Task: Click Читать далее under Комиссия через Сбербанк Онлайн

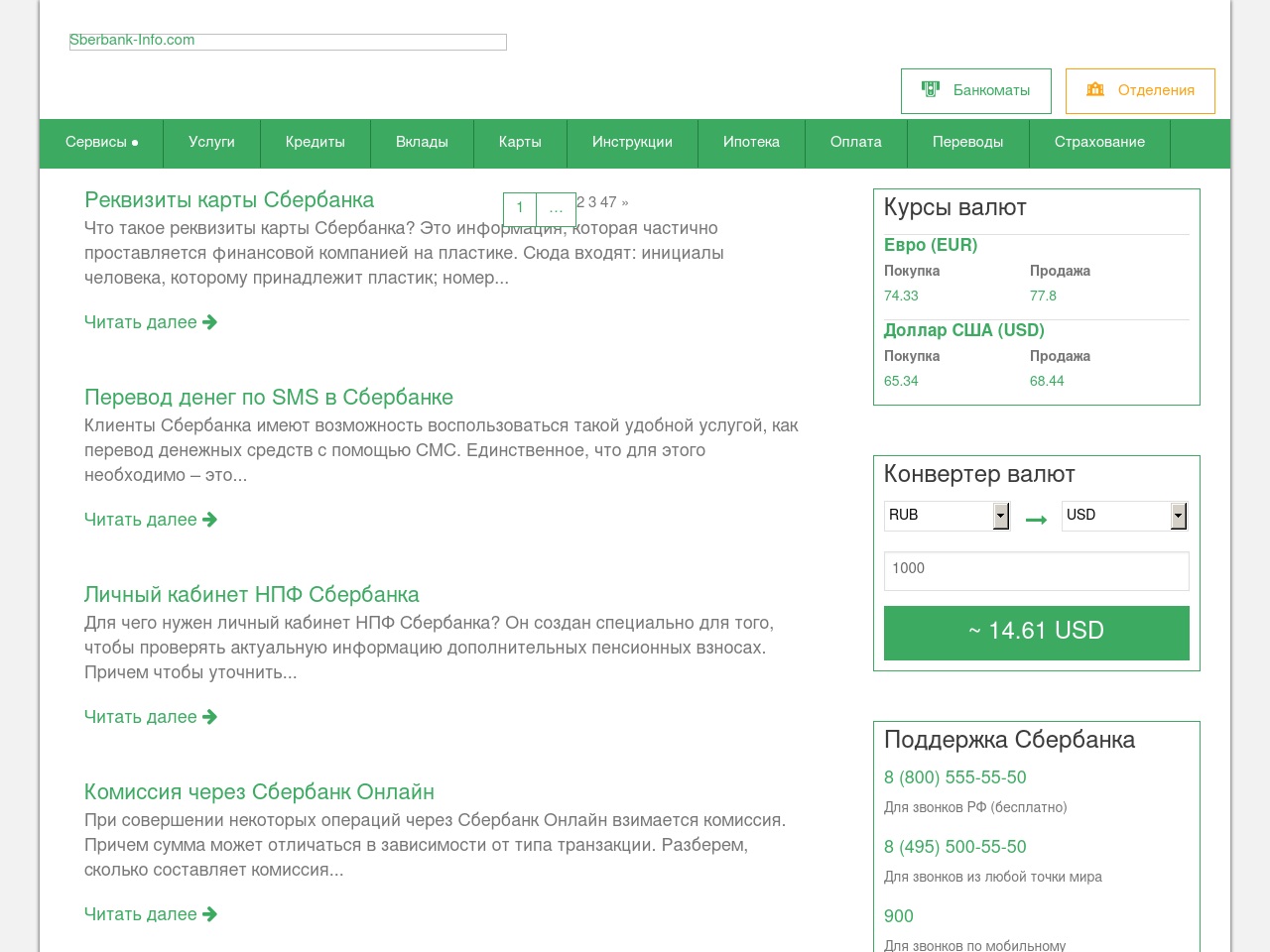Action: pos(151,914)
